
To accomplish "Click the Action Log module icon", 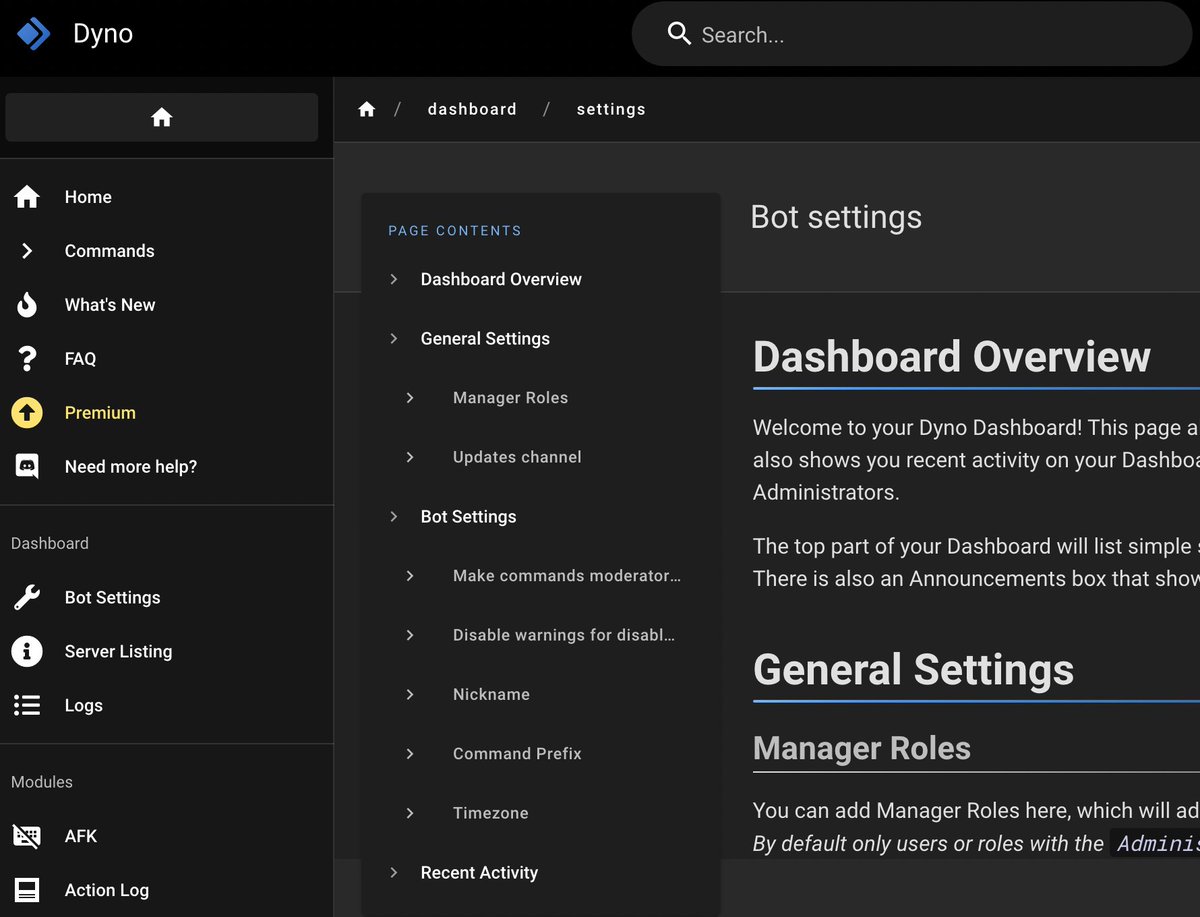I will point(27,890).
